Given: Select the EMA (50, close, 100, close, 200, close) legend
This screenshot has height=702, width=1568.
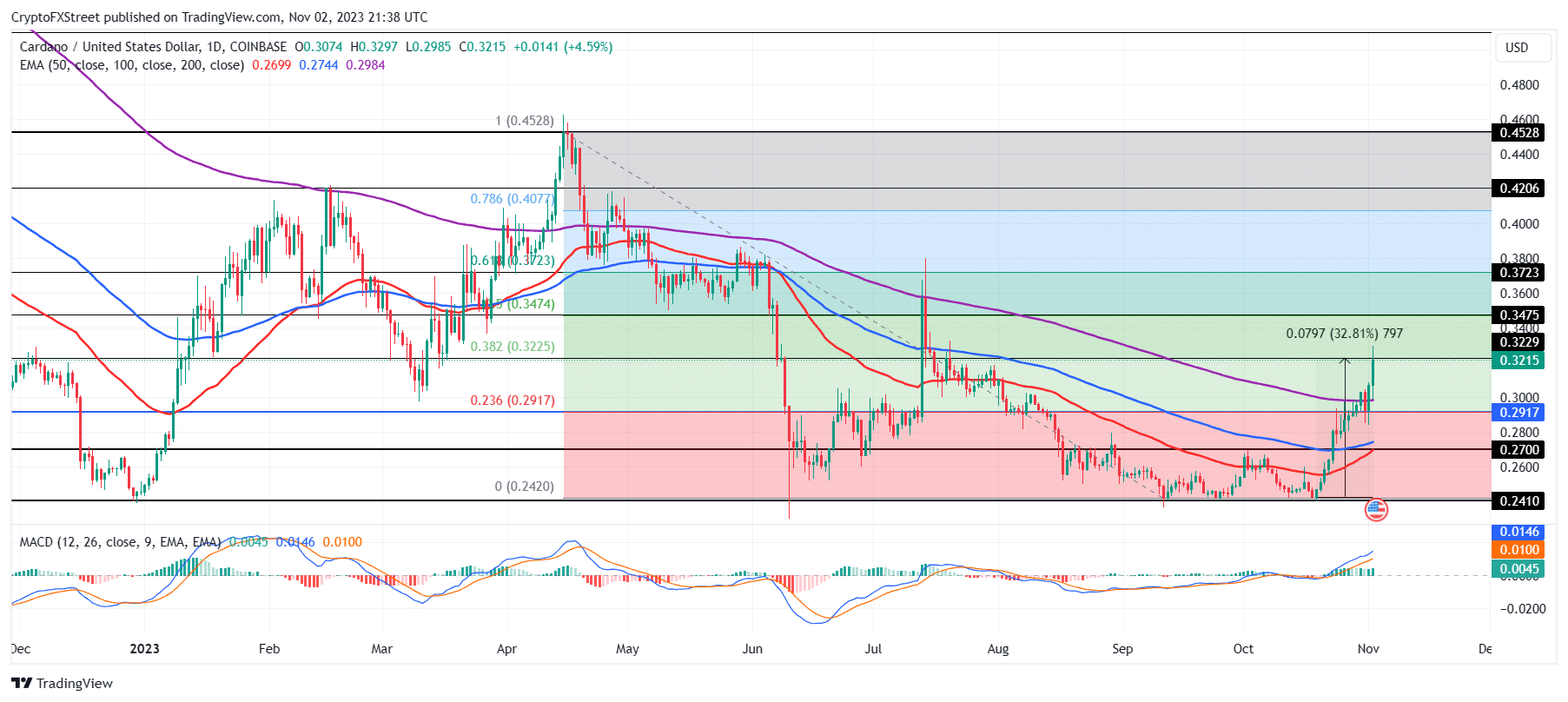Looking at the screenshot, I should (132, 65).
